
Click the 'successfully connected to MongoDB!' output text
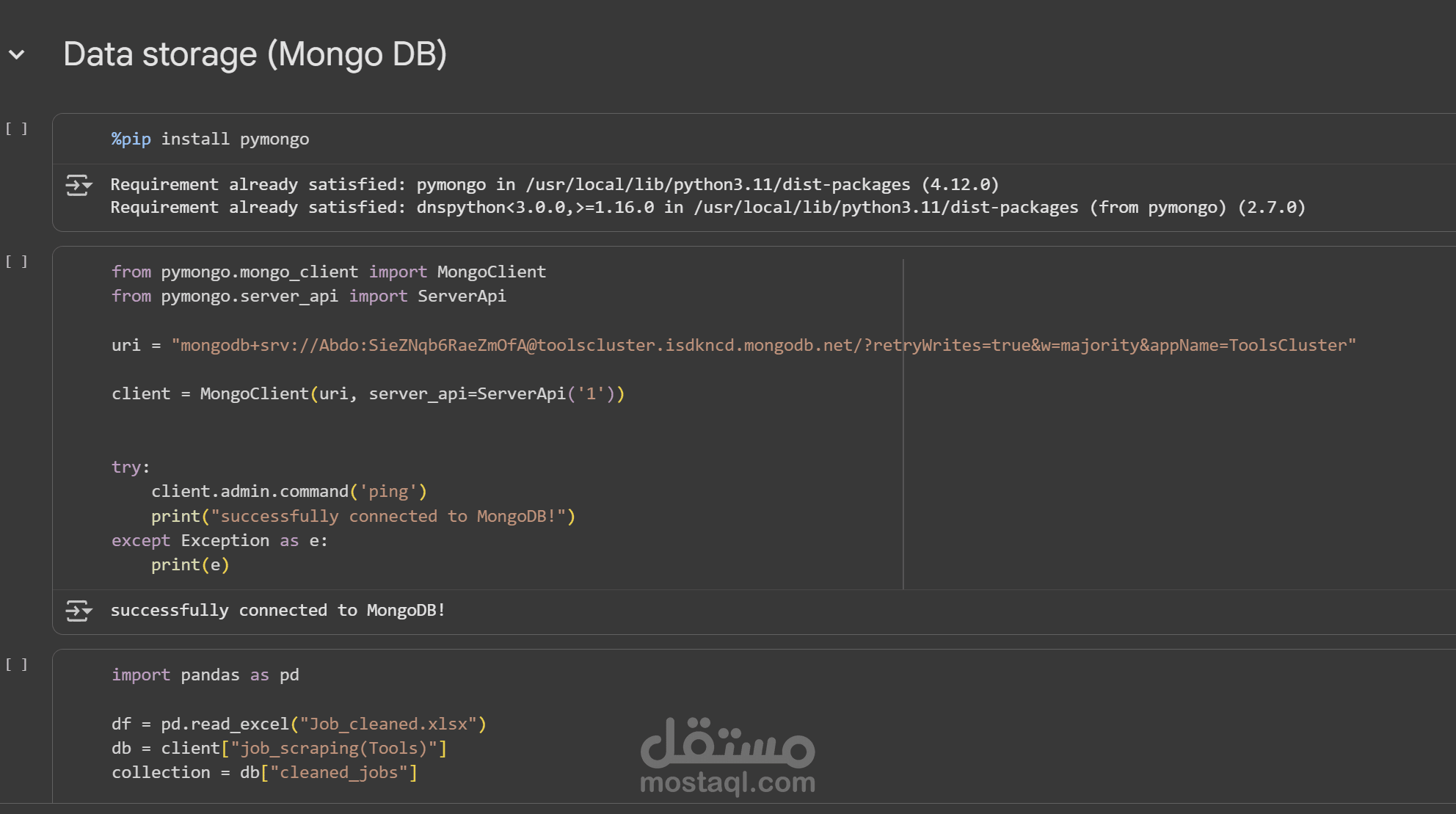pos(277,611)
